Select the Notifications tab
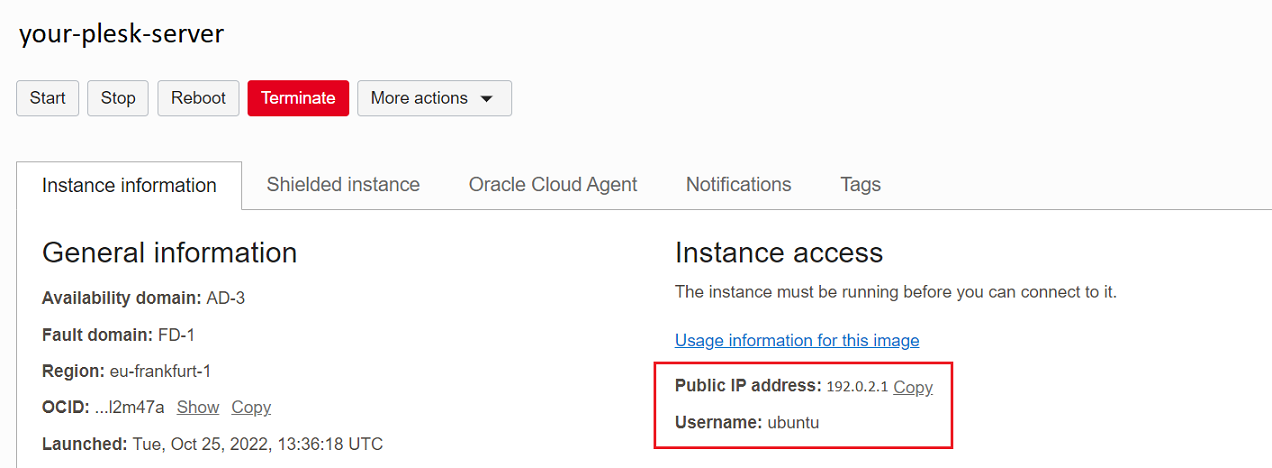Viewport: 1272px width, 468px height. 738,184
